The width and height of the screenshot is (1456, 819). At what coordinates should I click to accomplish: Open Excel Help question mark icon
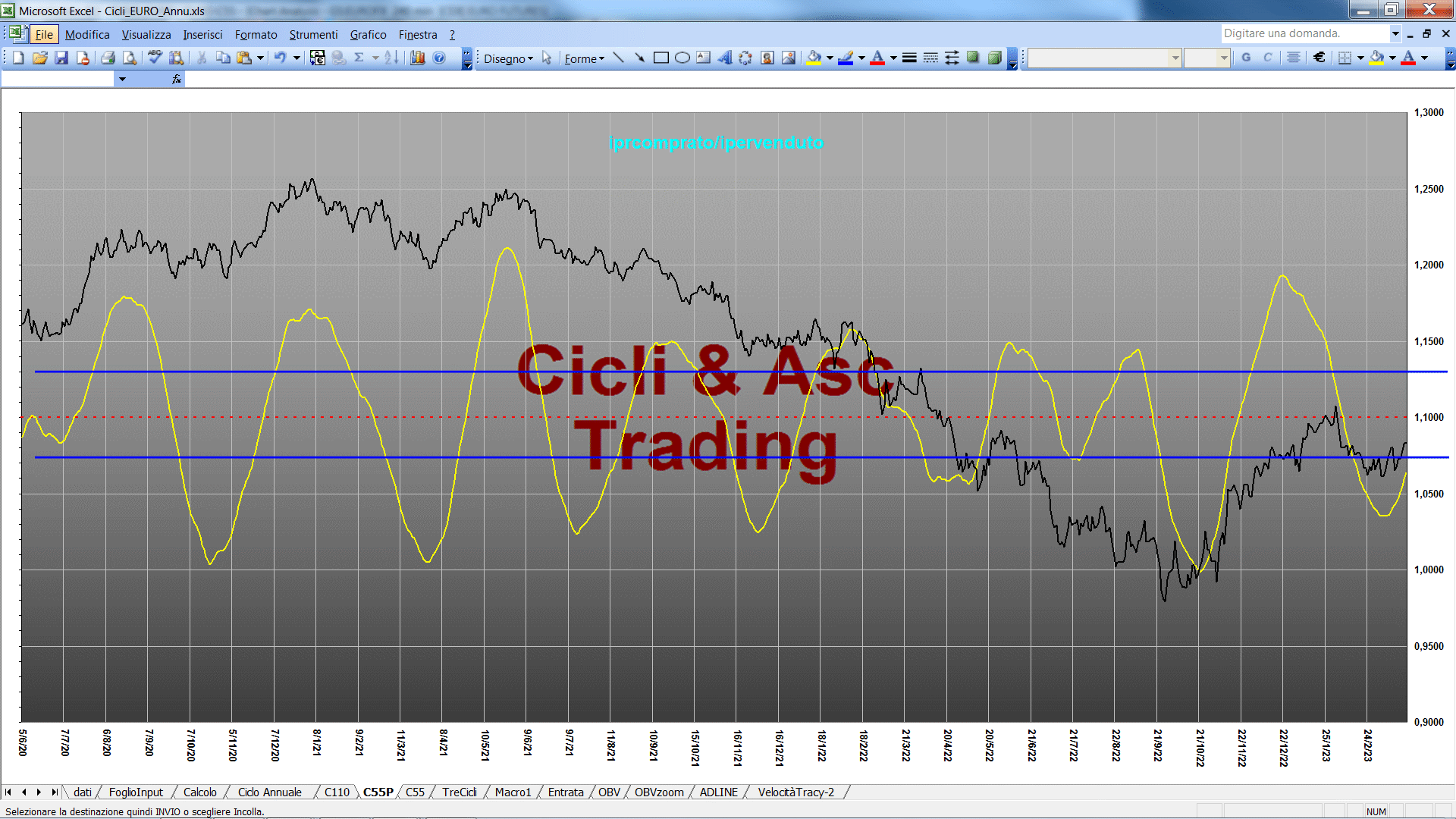pyautogui.click(x=439, y=58)
